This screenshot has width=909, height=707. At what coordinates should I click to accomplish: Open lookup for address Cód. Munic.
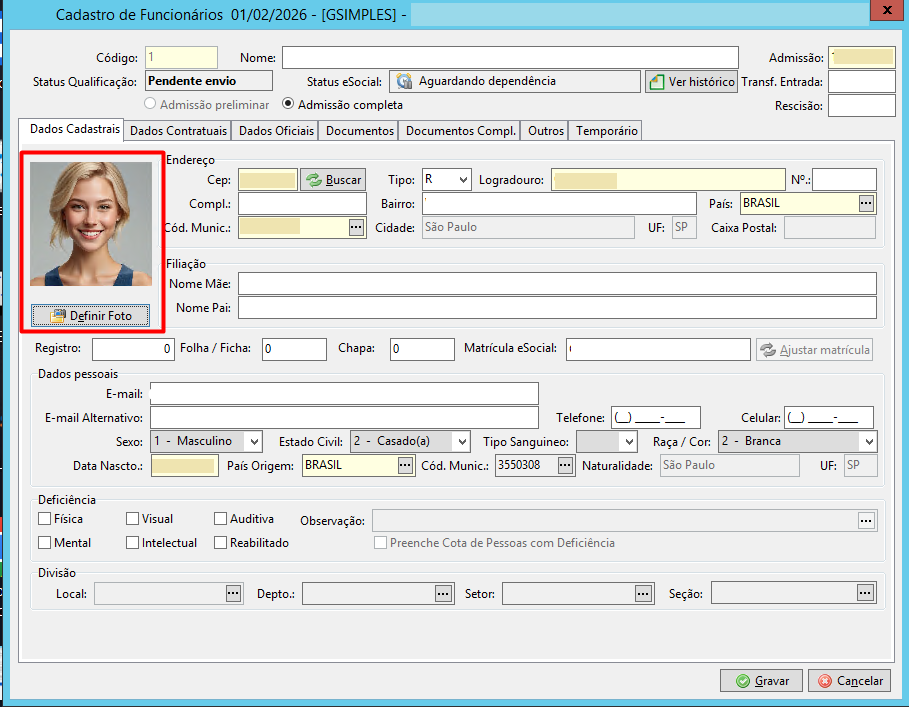coord(356,228)
